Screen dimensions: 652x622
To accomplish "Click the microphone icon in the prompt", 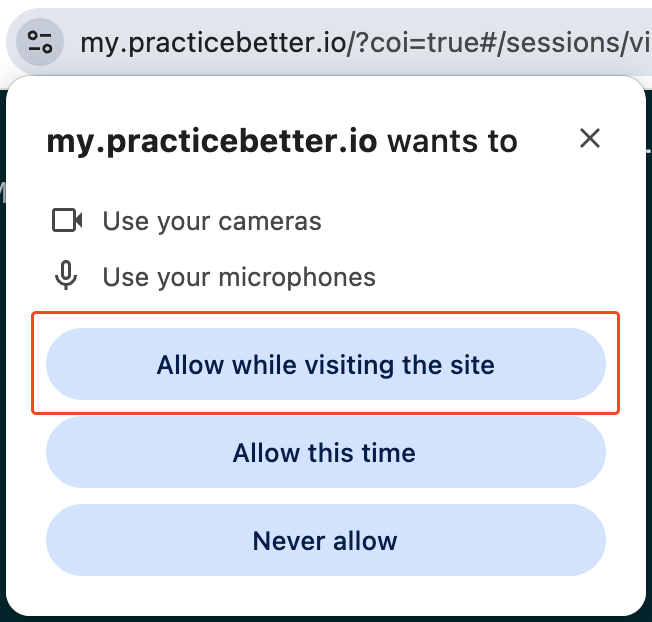I will [66, 275].
